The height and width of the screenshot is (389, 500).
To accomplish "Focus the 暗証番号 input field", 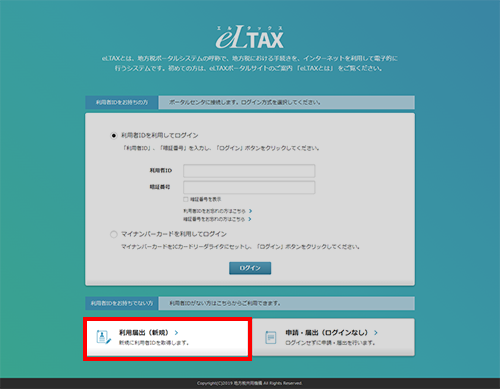I will (x=249, y=187).
